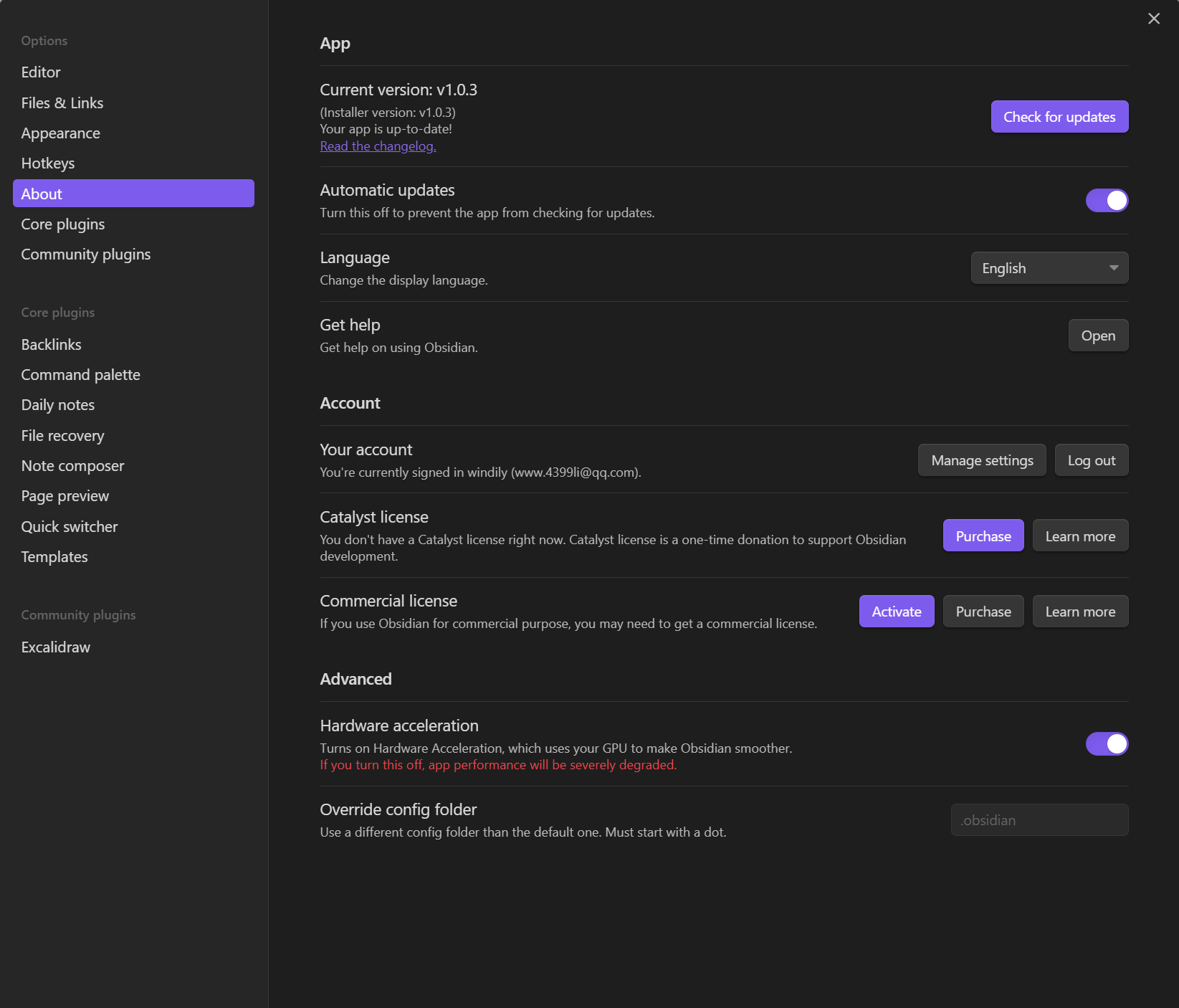This screenshot has width=1179, height=1008.
Task: Disable Hardware acceleration toggle
Action: tap(1106, 744)
